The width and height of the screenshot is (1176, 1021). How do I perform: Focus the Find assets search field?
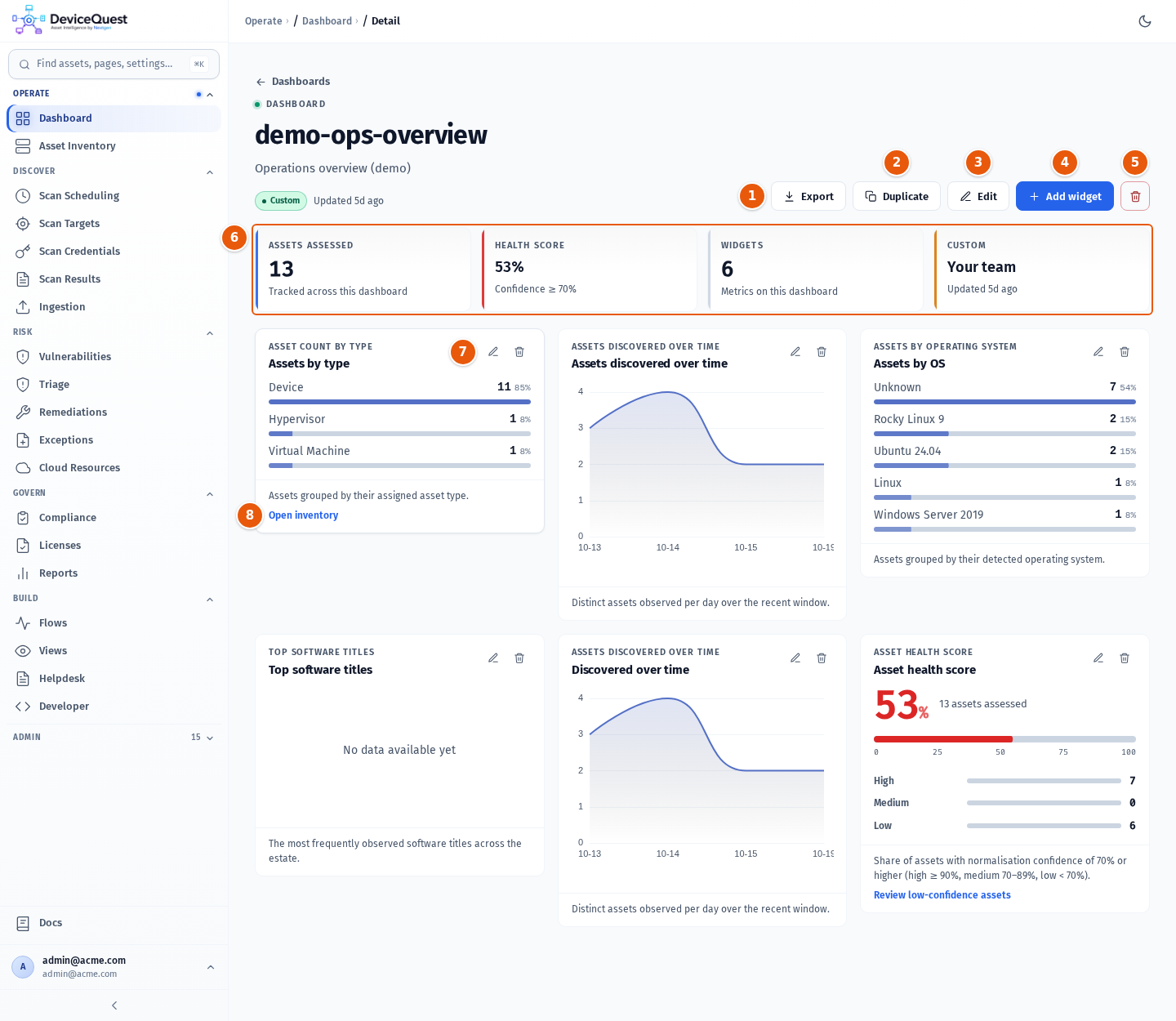114,64
